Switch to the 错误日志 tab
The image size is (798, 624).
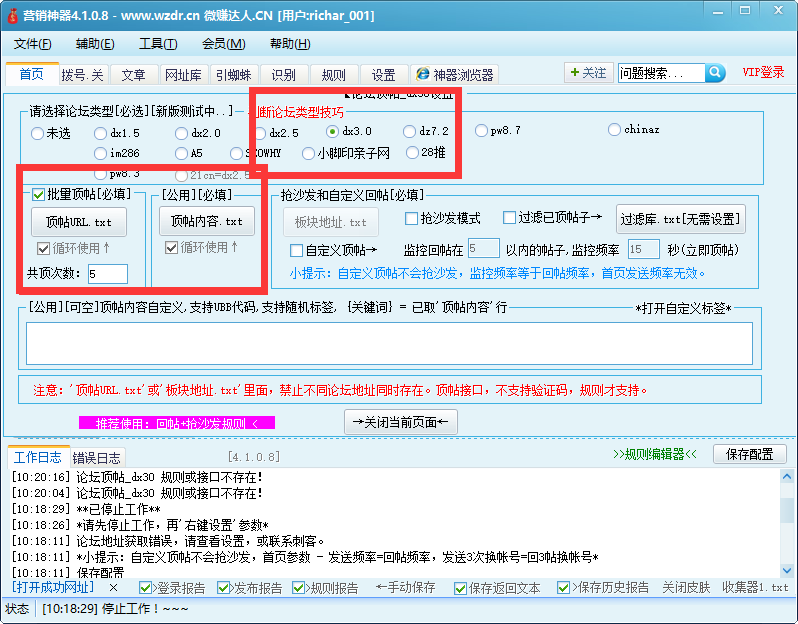click(x=97, y=457)
